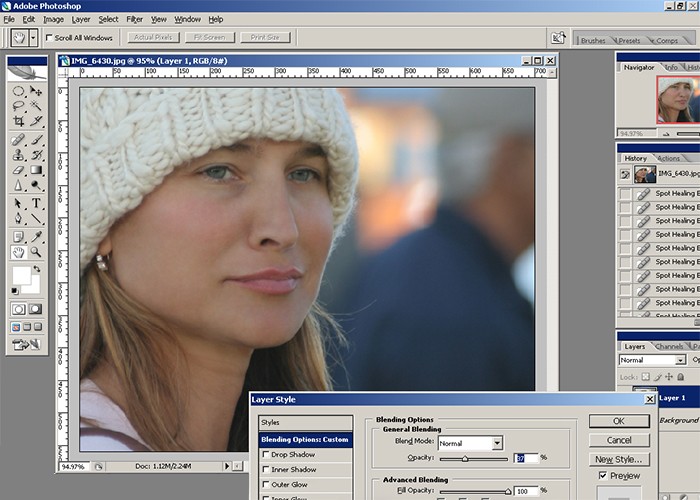Swap foreground and background colors

point(37,269)
